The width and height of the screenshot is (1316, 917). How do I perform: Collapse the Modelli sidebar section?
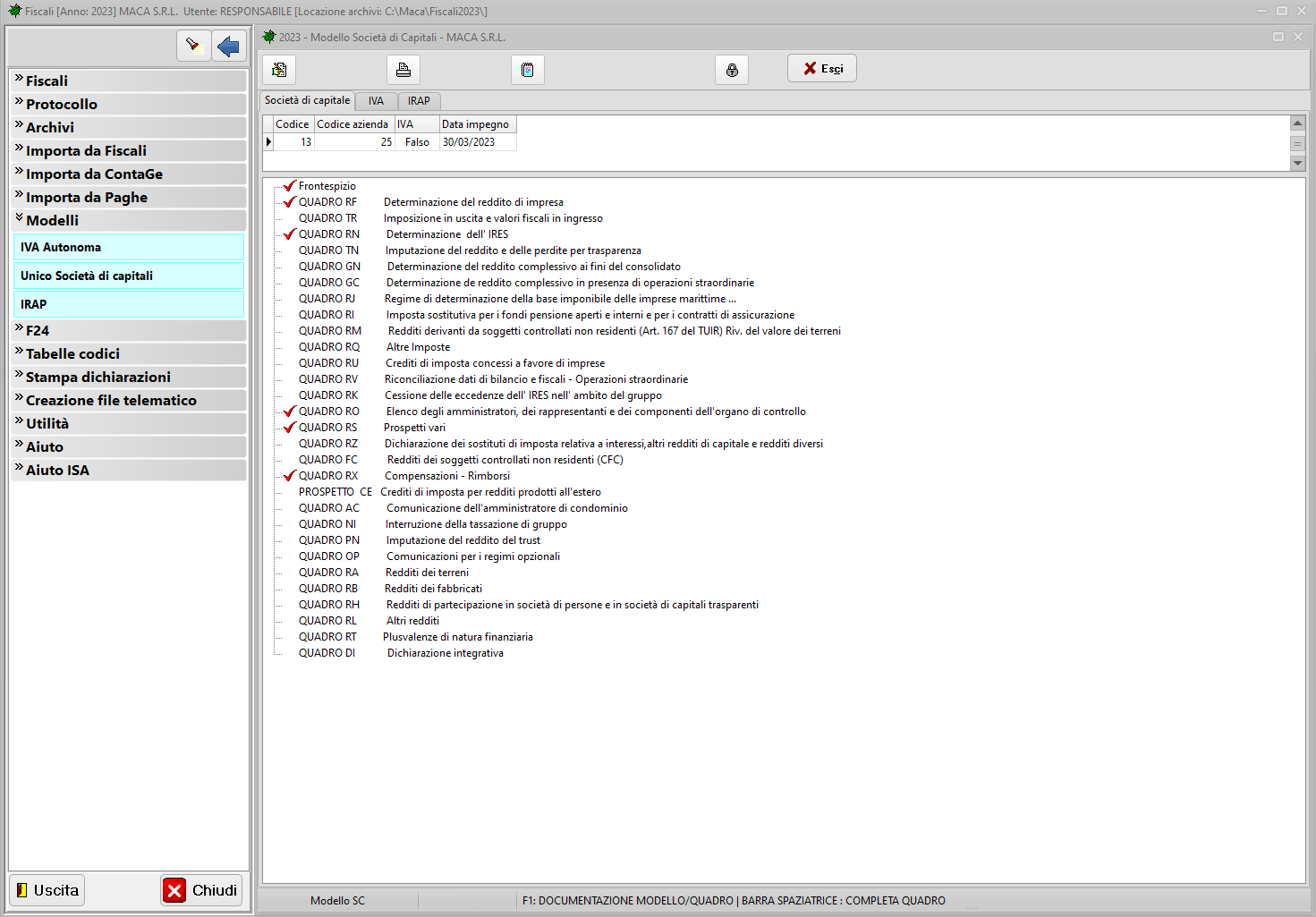tap(52, 220)
